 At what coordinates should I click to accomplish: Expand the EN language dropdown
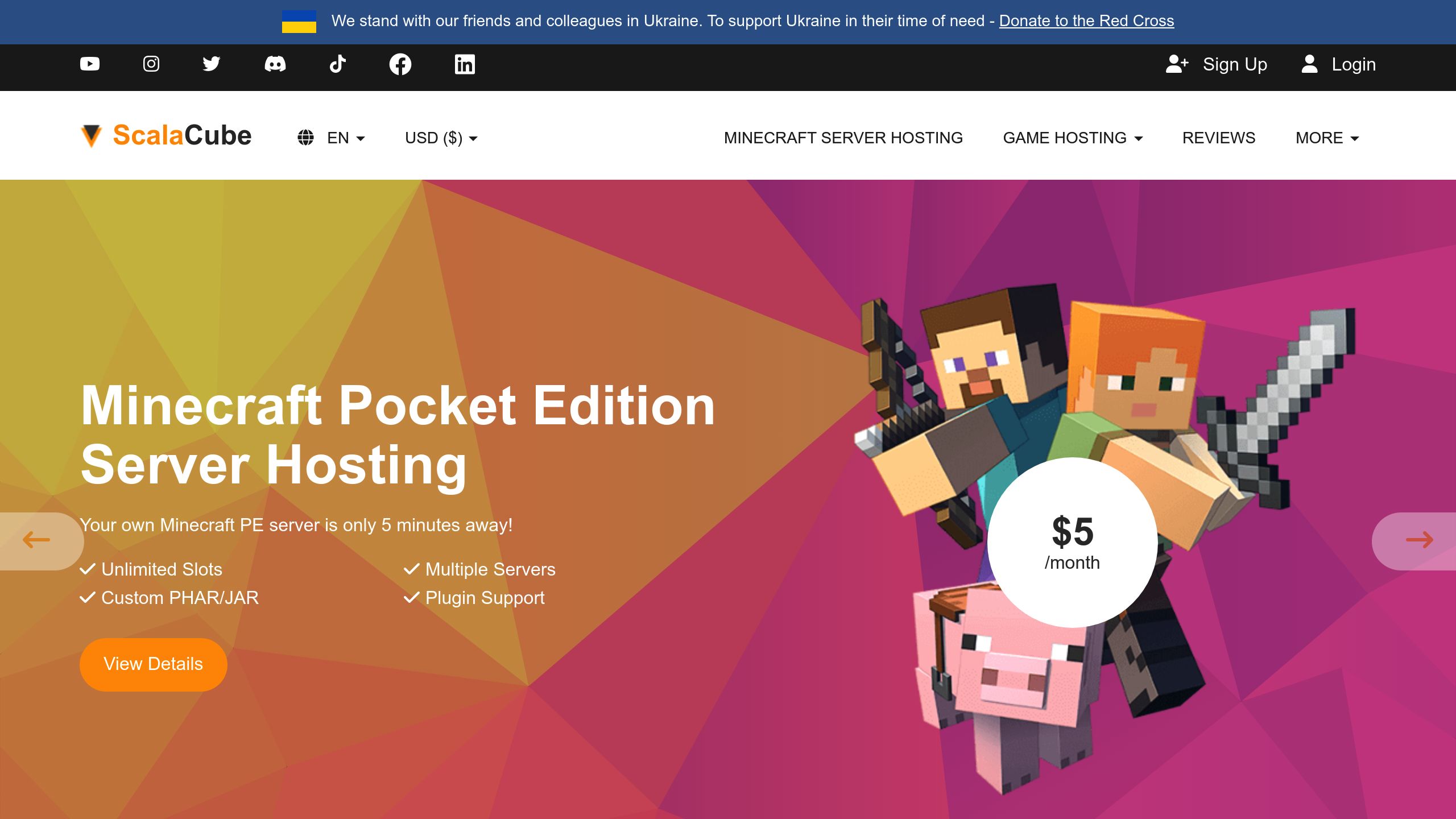tap(332, 138)
